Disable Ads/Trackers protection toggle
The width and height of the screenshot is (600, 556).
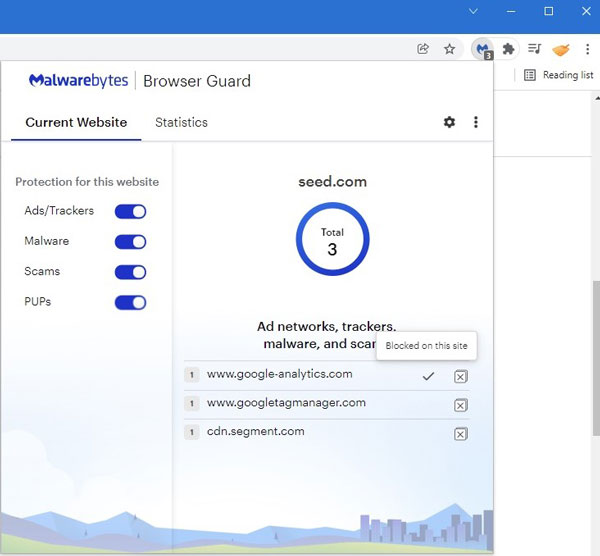[x=131, y=211]
